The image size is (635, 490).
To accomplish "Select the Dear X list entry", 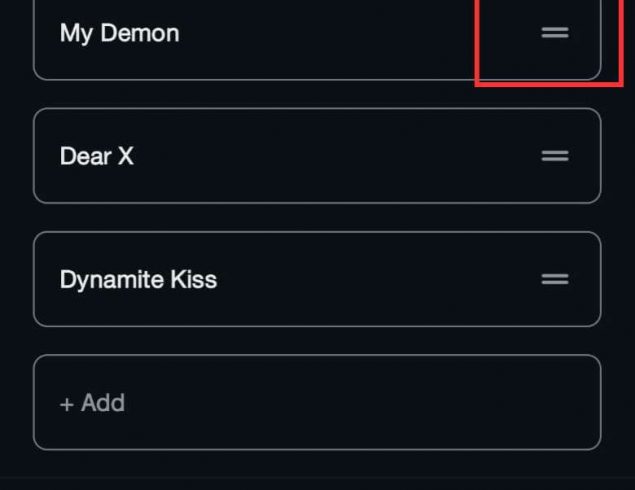I will tap(300, 156).
